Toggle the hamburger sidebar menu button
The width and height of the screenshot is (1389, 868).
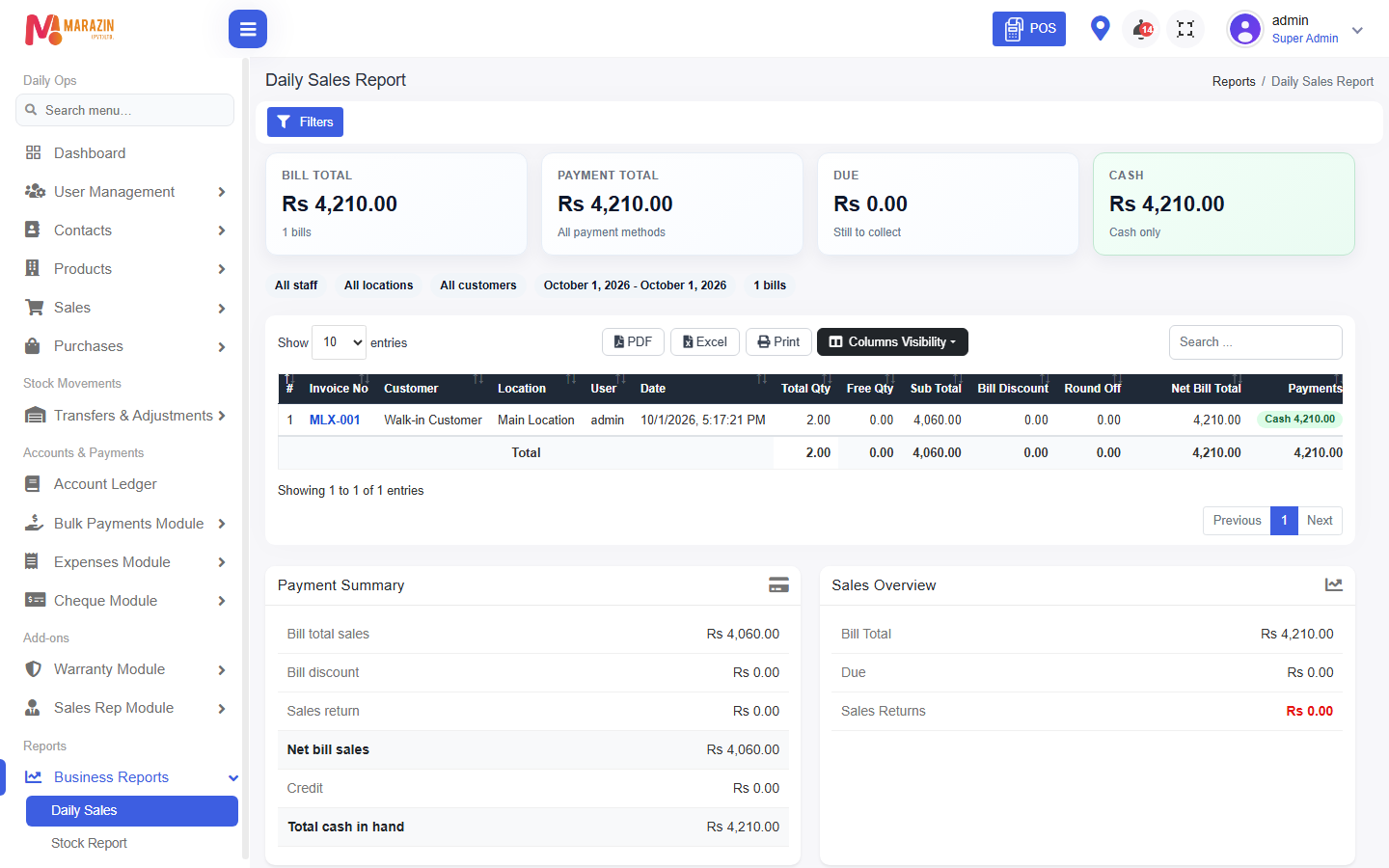click(248, 29)
